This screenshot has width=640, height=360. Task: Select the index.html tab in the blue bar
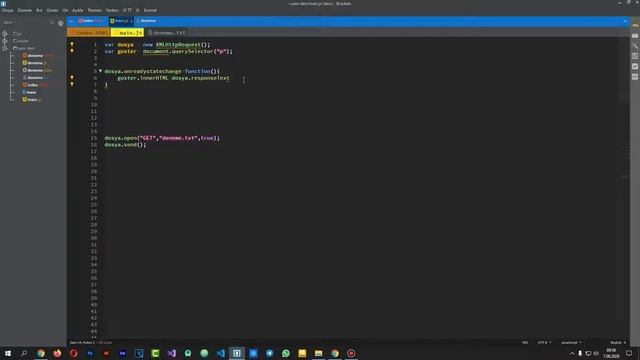pyautogui.click(x=91, y=21)
